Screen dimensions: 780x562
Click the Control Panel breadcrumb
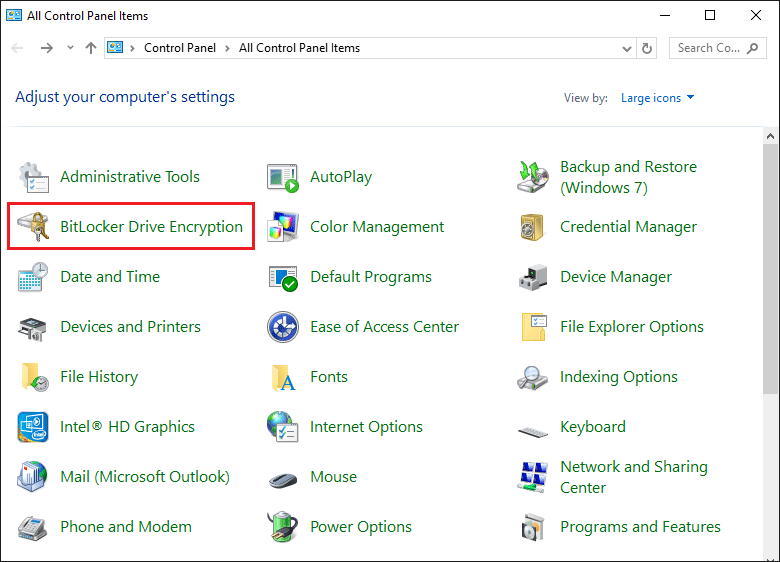pyautogui.click(x=180, y=48)
